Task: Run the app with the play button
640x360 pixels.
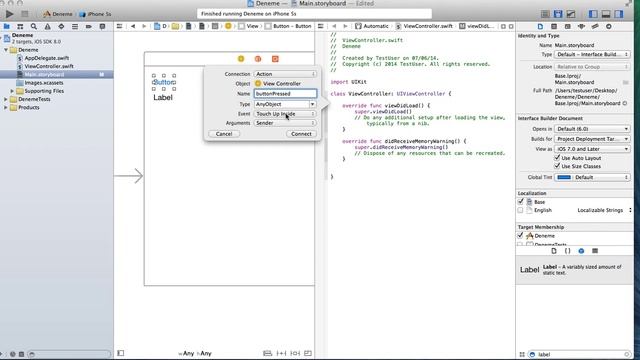Action: coord(9,14)
